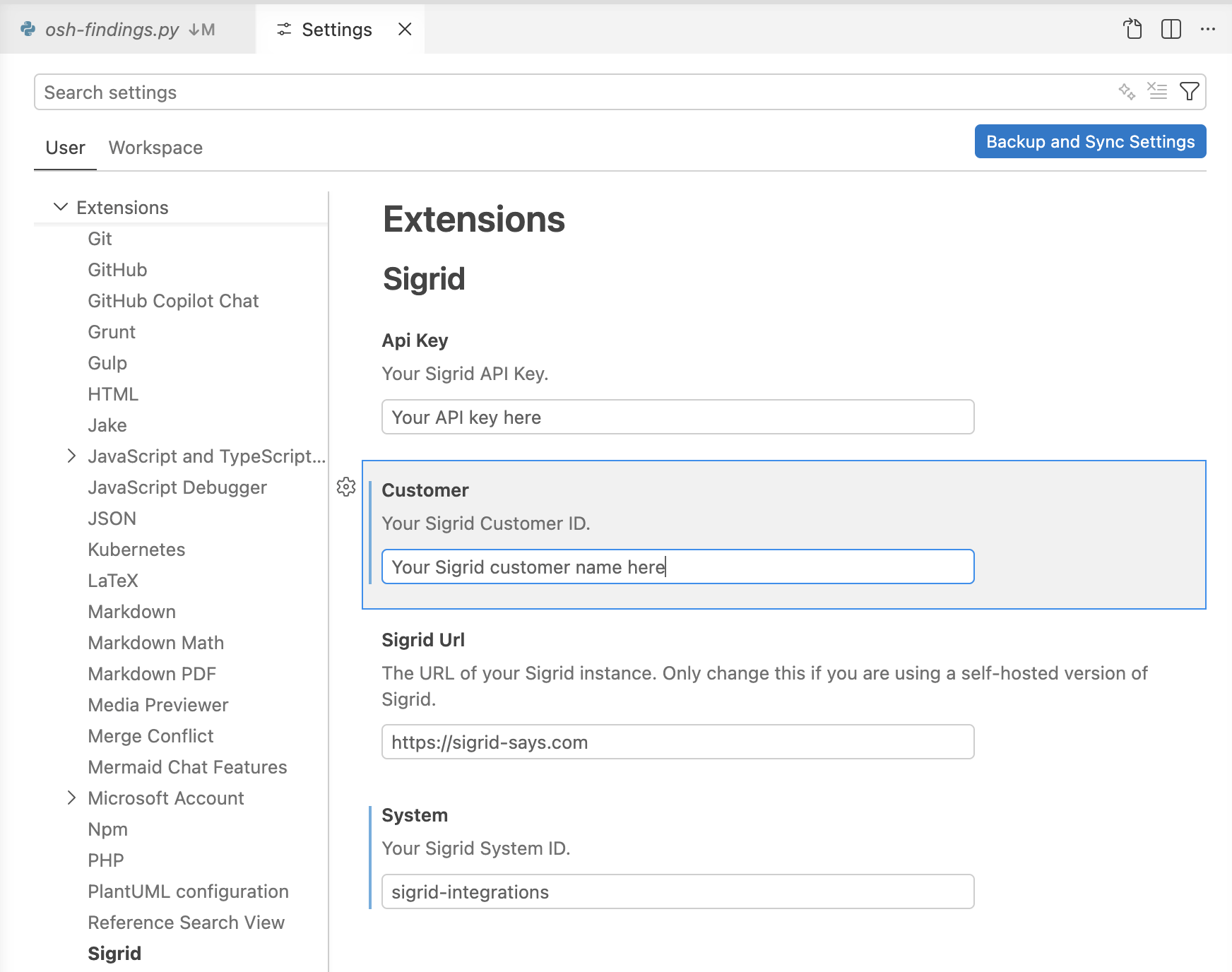Open the osh-findings.py editor tab
The height and width of the screenshot is (972, 1232).
tap(113, 29)
